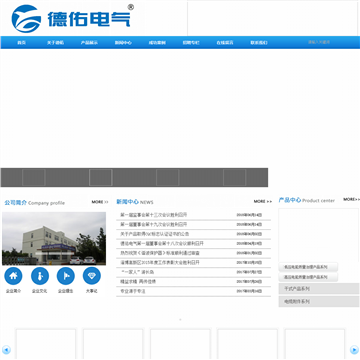Screen dimensions: 360x360
Task: Click the 企业简介 house icon
Action: point(13,276)
